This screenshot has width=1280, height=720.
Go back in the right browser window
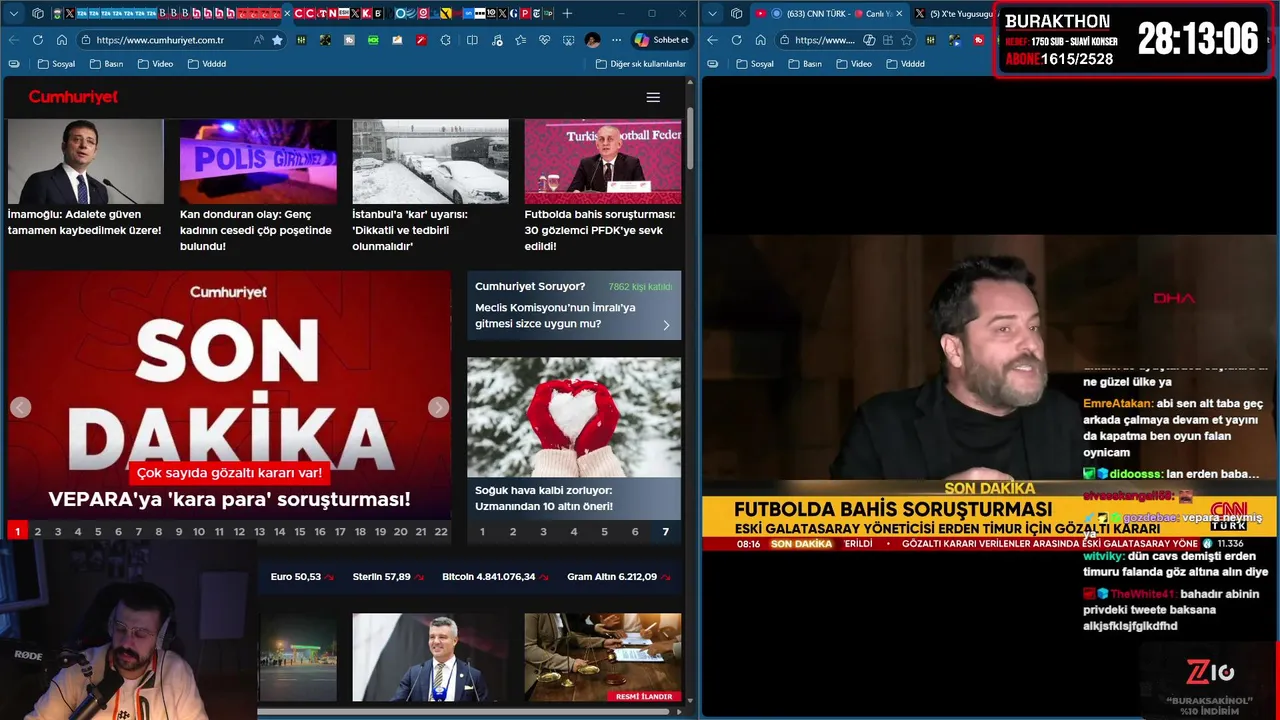pos(712,40)
